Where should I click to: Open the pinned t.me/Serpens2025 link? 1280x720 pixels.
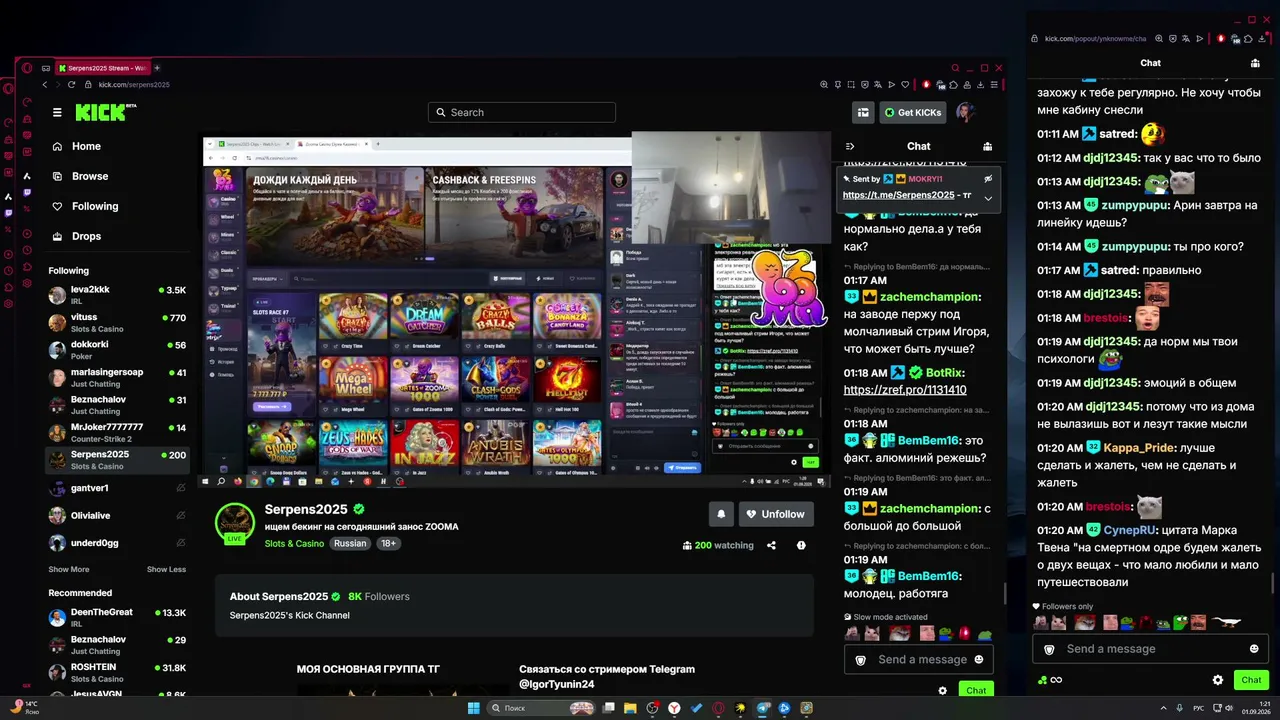[898, 195]
